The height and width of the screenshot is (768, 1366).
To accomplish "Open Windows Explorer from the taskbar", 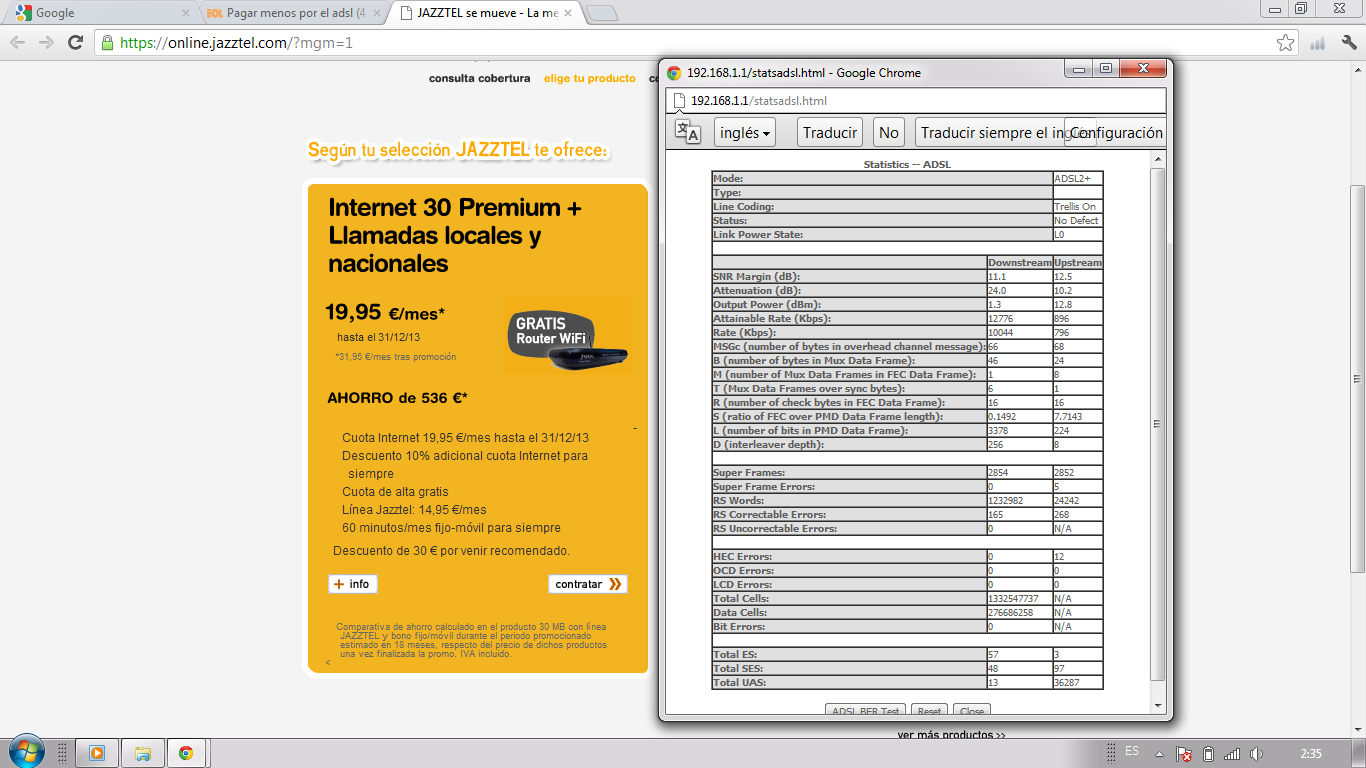I will pos(142,753).
